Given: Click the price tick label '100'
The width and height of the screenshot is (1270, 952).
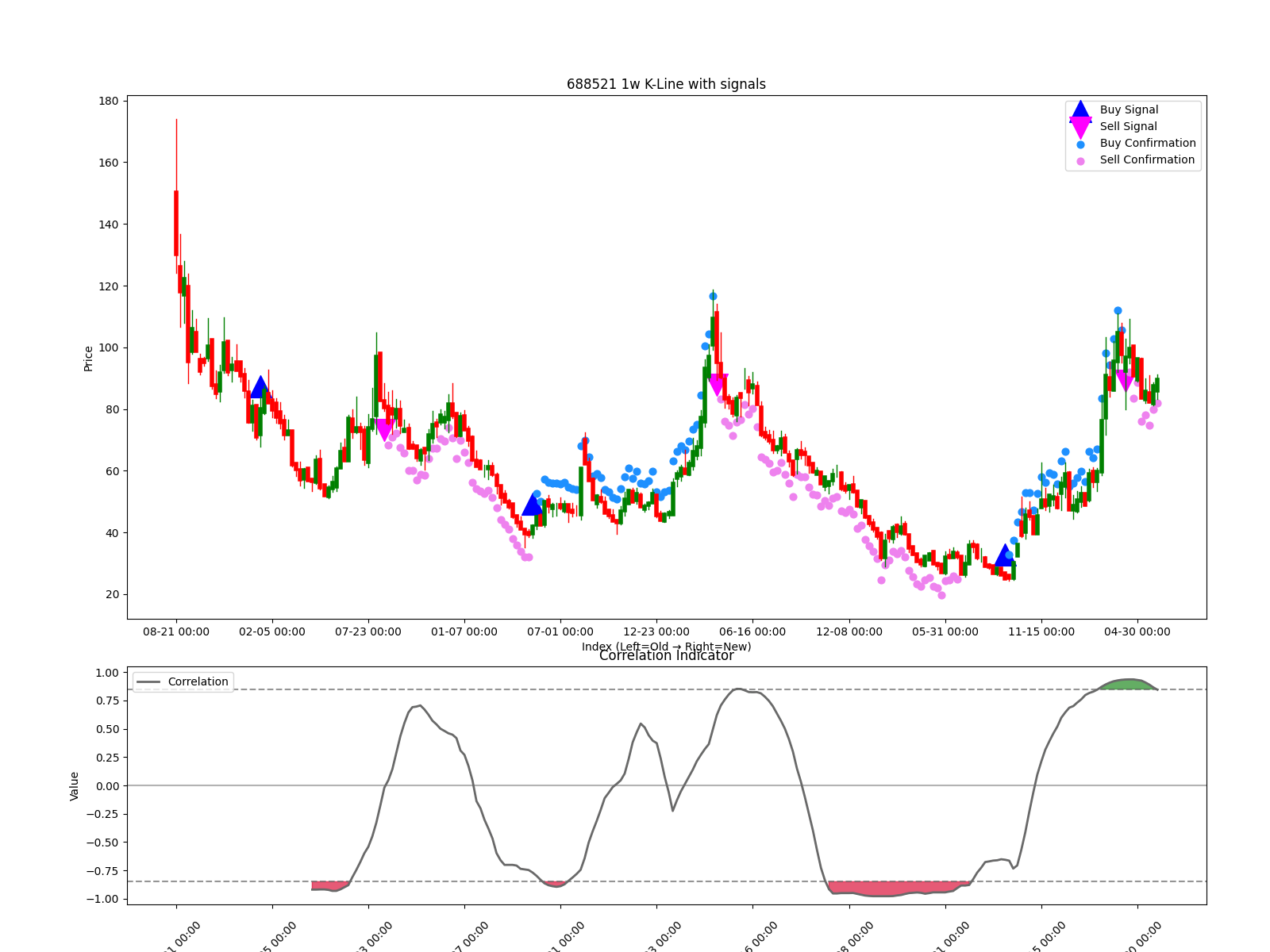Looking at the screenshot, I should click(x=109, y=347).
